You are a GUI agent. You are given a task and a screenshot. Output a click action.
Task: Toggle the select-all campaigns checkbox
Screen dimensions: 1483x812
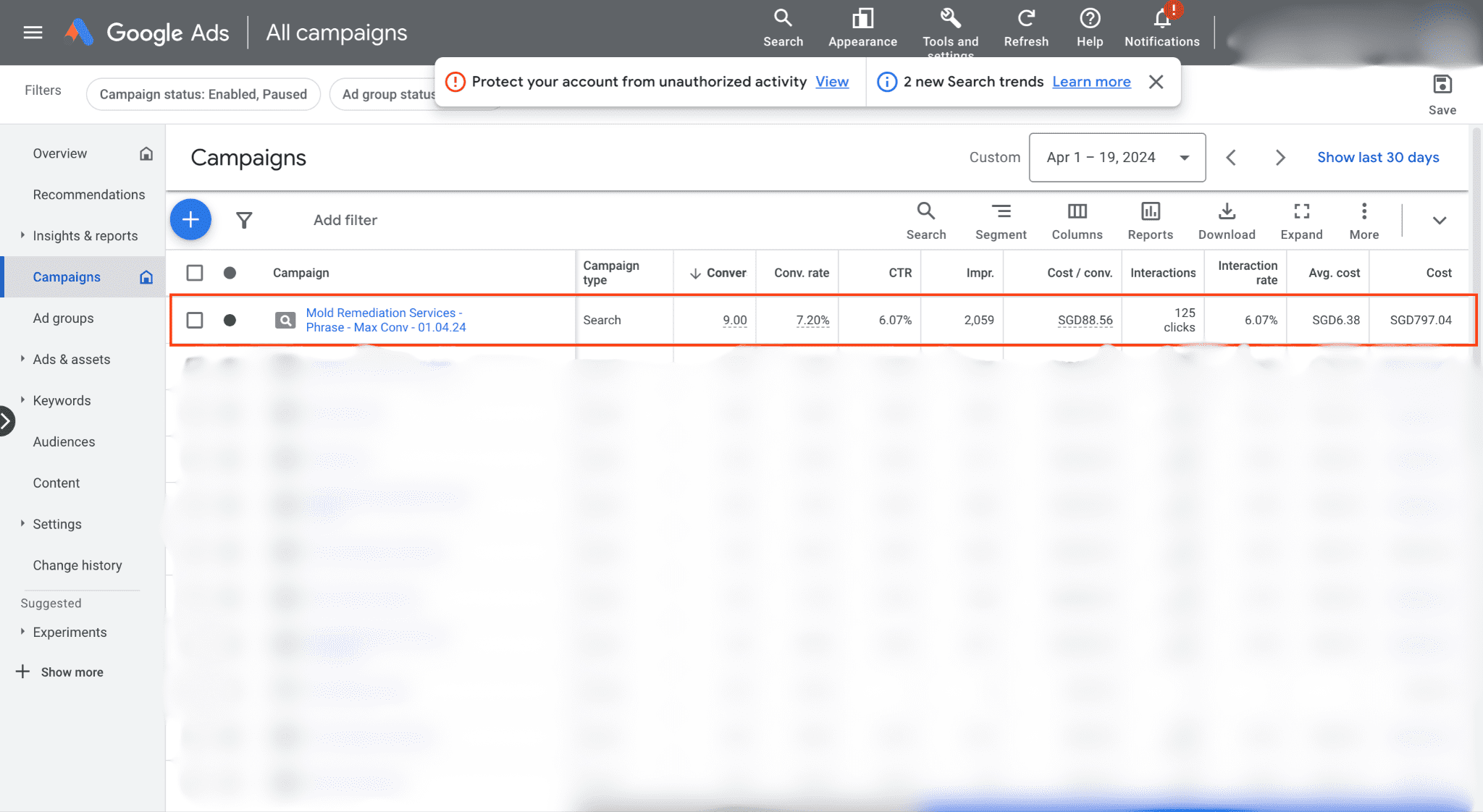[x=195, y=273]
